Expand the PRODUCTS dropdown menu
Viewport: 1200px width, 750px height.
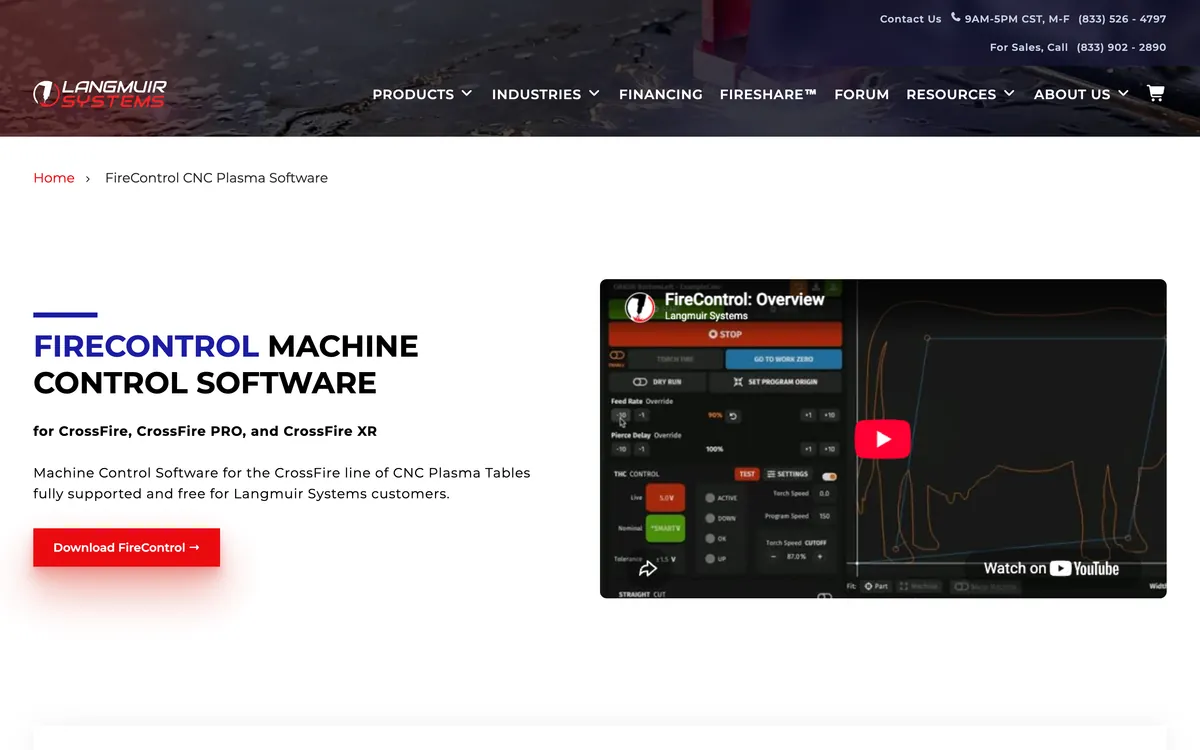pos(422,94)
